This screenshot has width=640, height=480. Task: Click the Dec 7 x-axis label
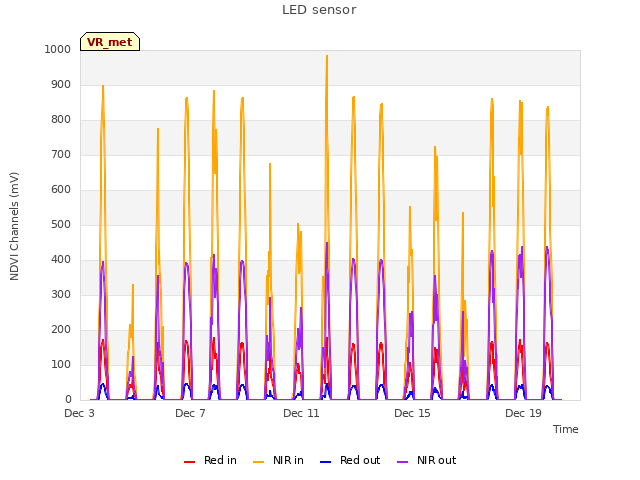190,413
